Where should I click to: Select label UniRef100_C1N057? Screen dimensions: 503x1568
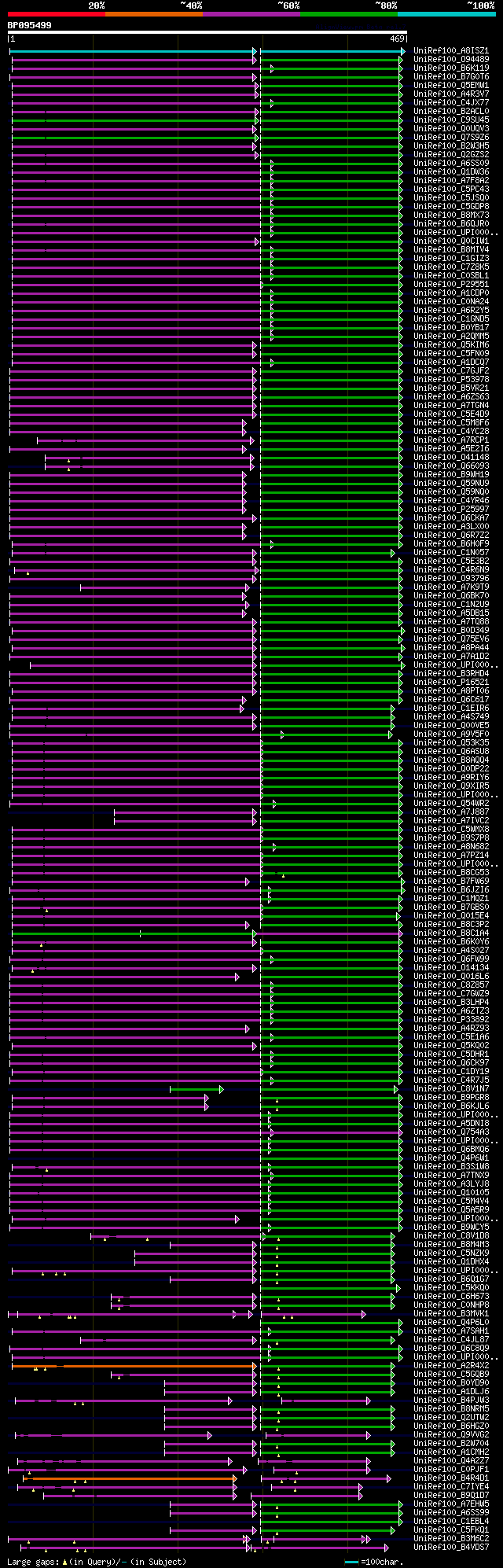point(451,552)
